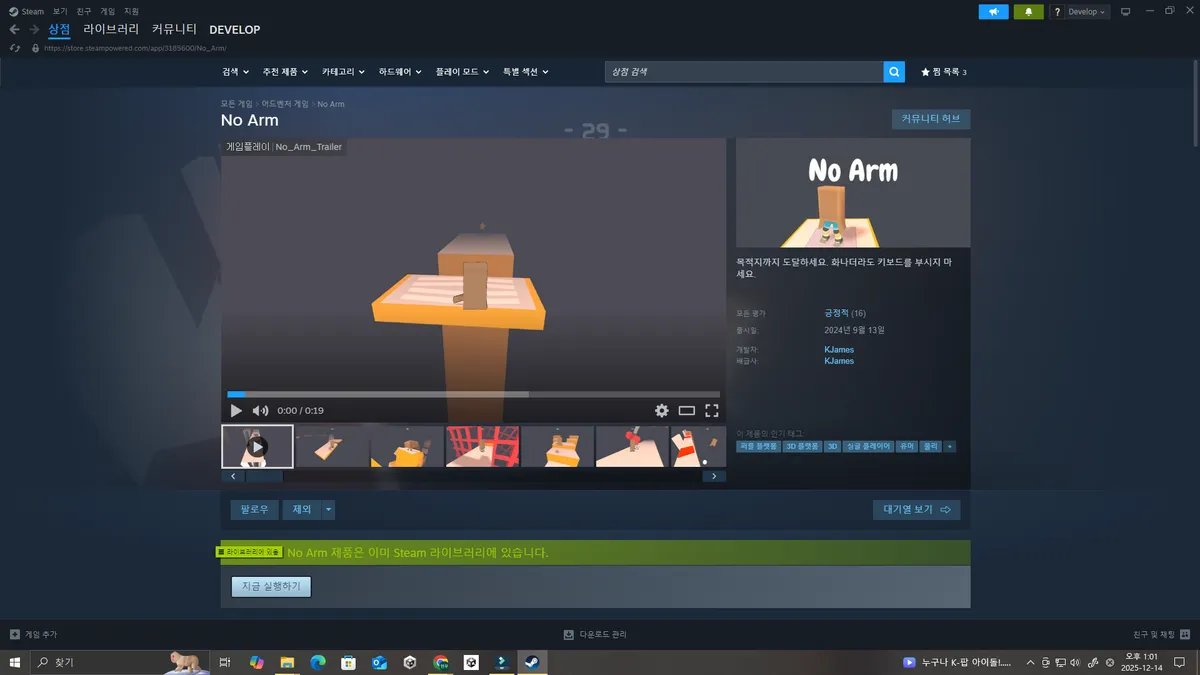
Task: Launch Microsoft Edge from the taskbar
Action: tap(318, 662)
